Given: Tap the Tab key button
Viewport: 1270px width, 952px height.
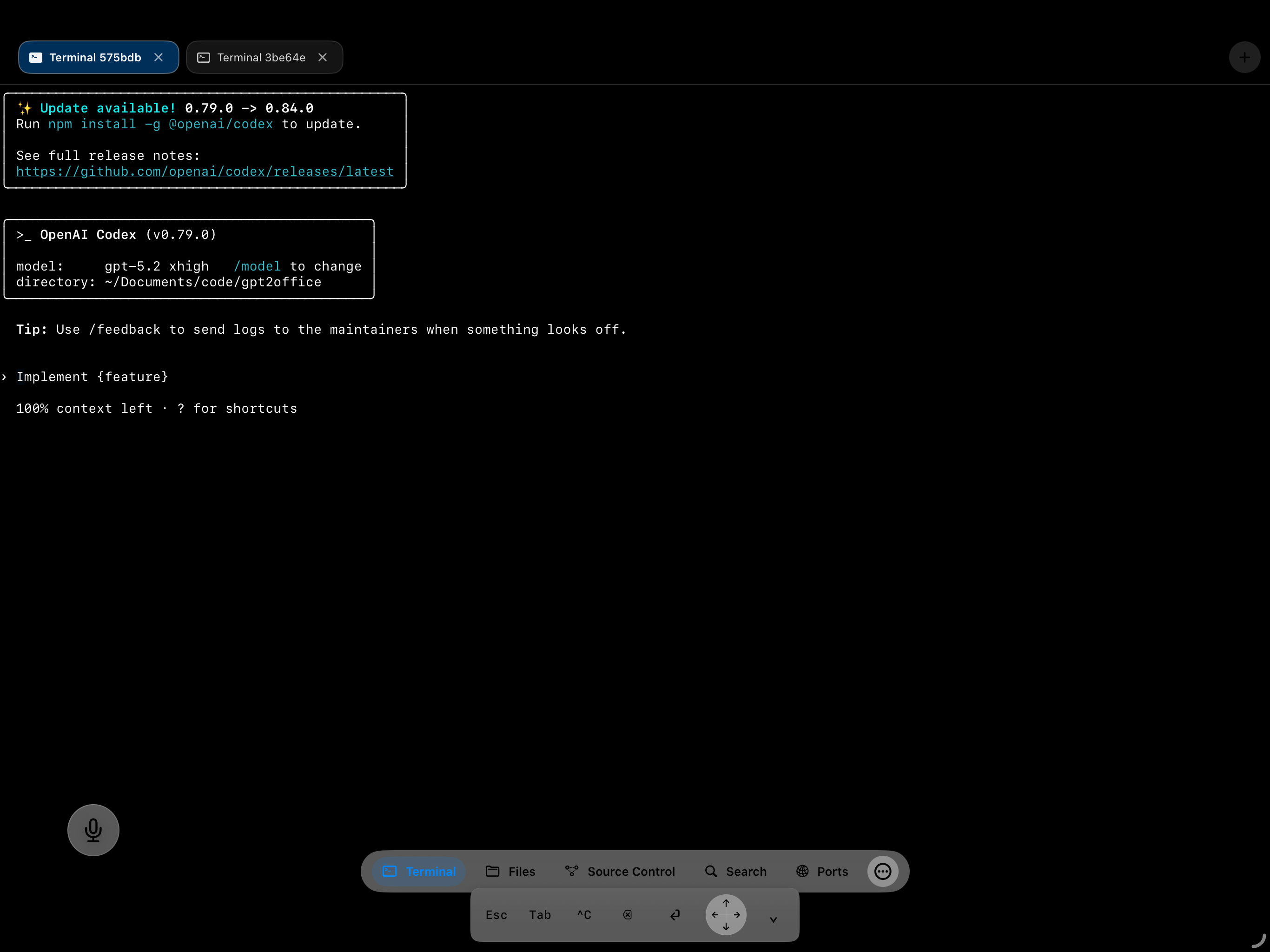Looking at the screenshot, I should click(x=540, y=915).
